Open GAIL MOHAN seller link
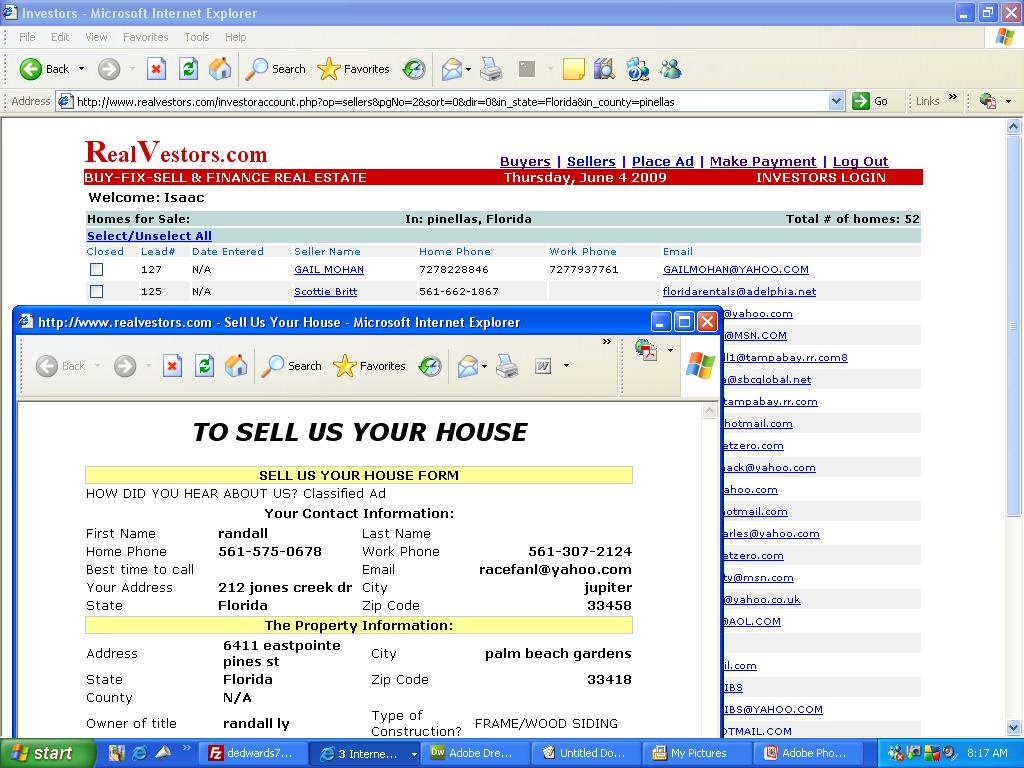This screenshot has width=1024, height=768. [328, 269]
